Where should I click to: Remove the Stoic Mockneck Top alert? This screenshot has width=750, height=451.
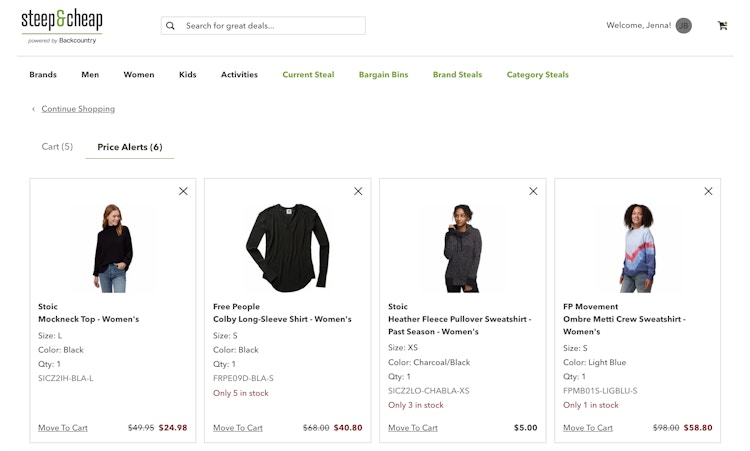pyautogui.click(x=183, y=191)
